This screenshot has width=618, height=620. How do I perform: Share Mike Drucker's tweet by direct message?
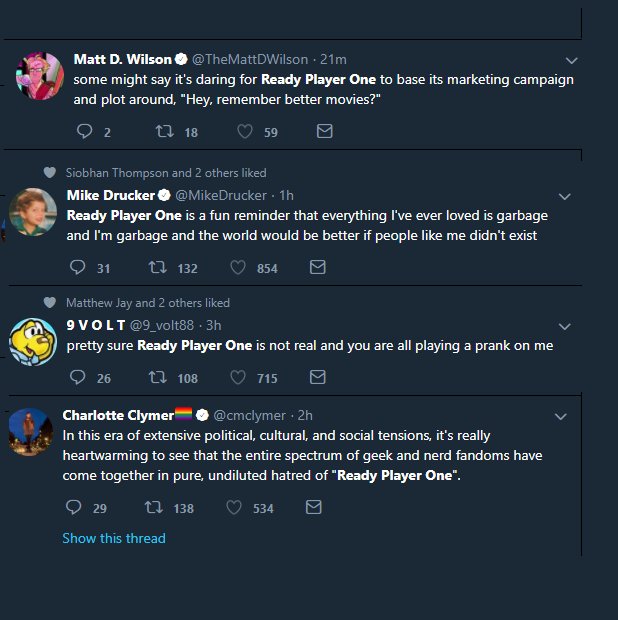click(x=317, y=267)
